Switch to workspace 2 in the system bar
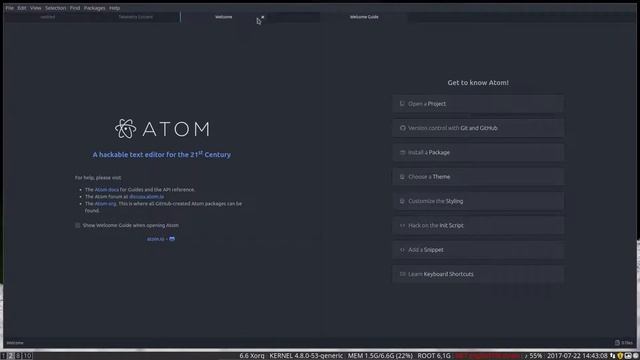 11,356
